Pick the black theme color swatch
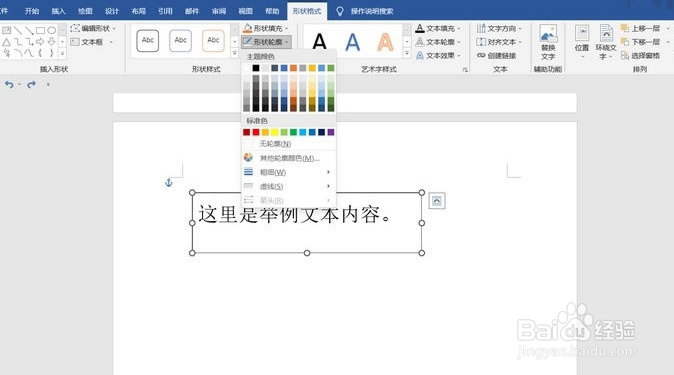Screen dimensions: 674x375 pos(256,68)
